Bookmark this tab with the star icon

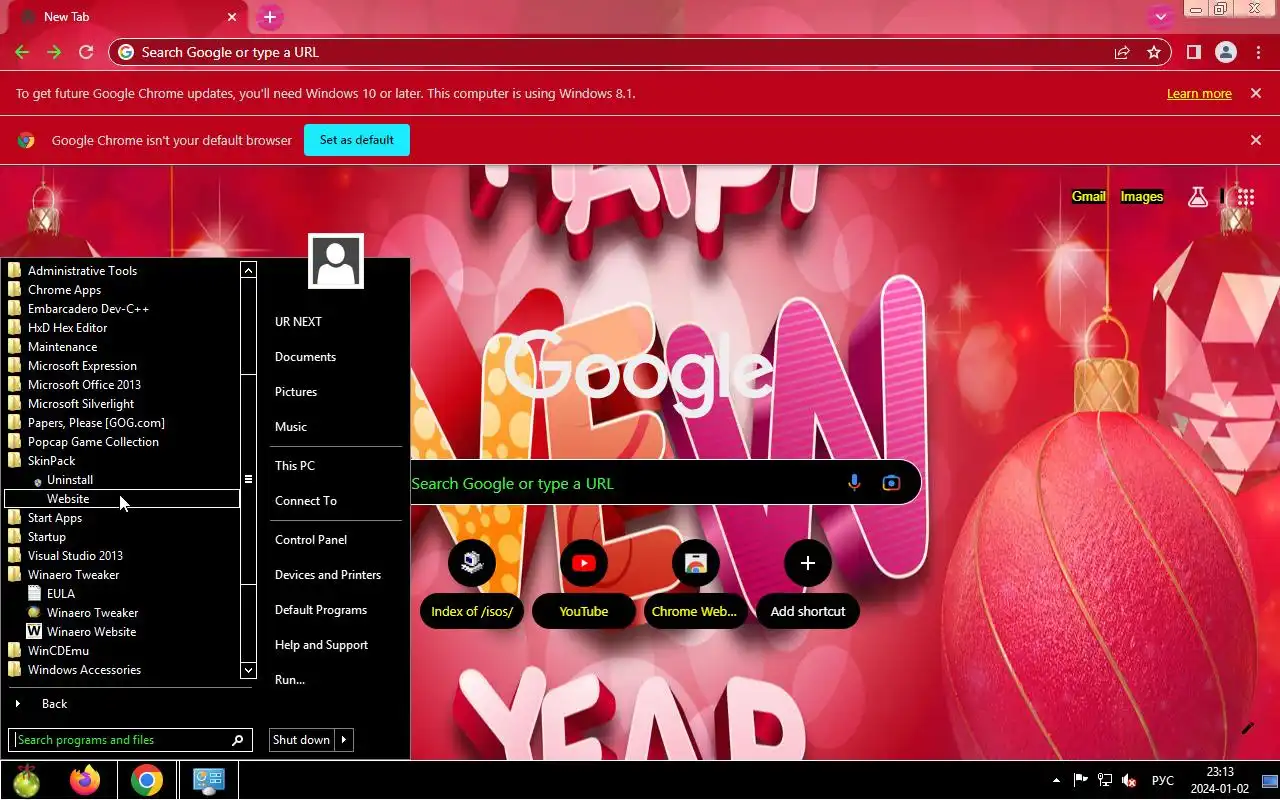pyautogui.click(x=1154, y=52)
